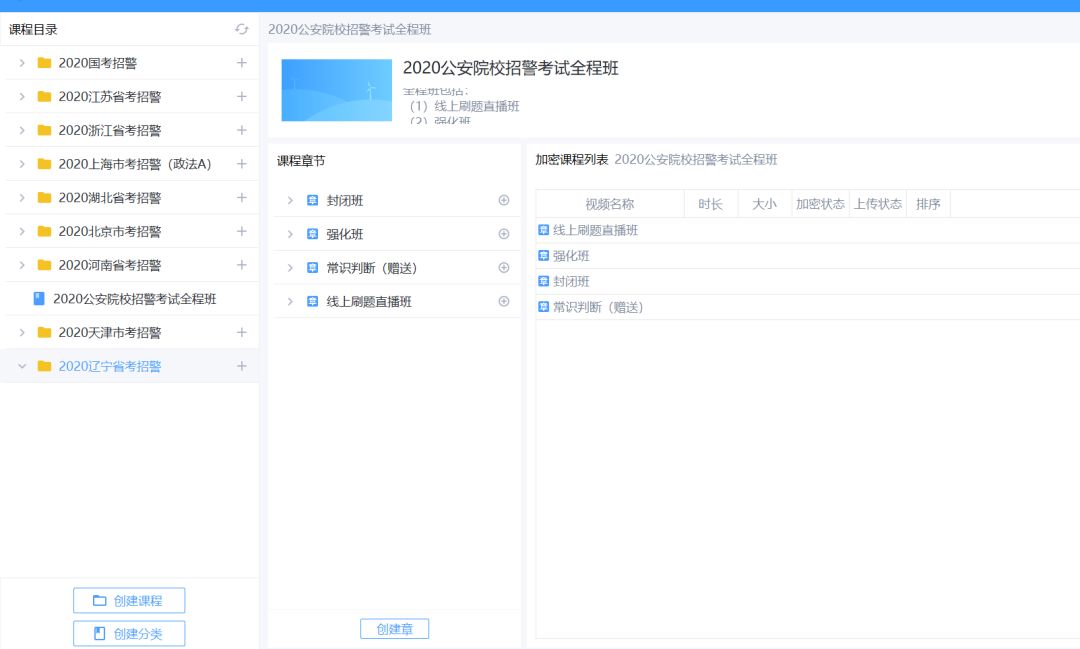Expand the 2020河南省考招警 folder

click(22, 265)
